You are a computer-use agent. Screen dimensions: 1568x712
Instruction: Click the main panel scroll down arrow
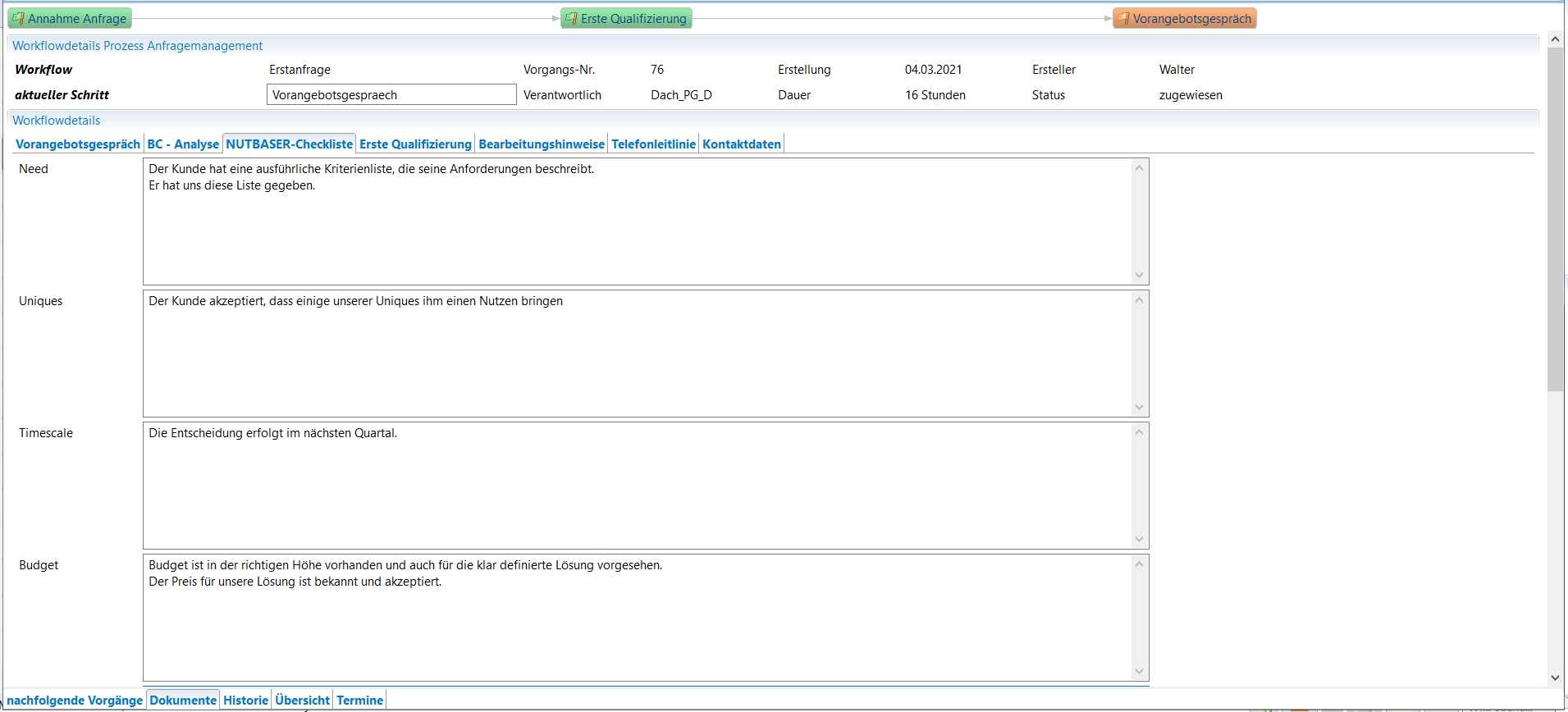click(x=1555, y=678)
